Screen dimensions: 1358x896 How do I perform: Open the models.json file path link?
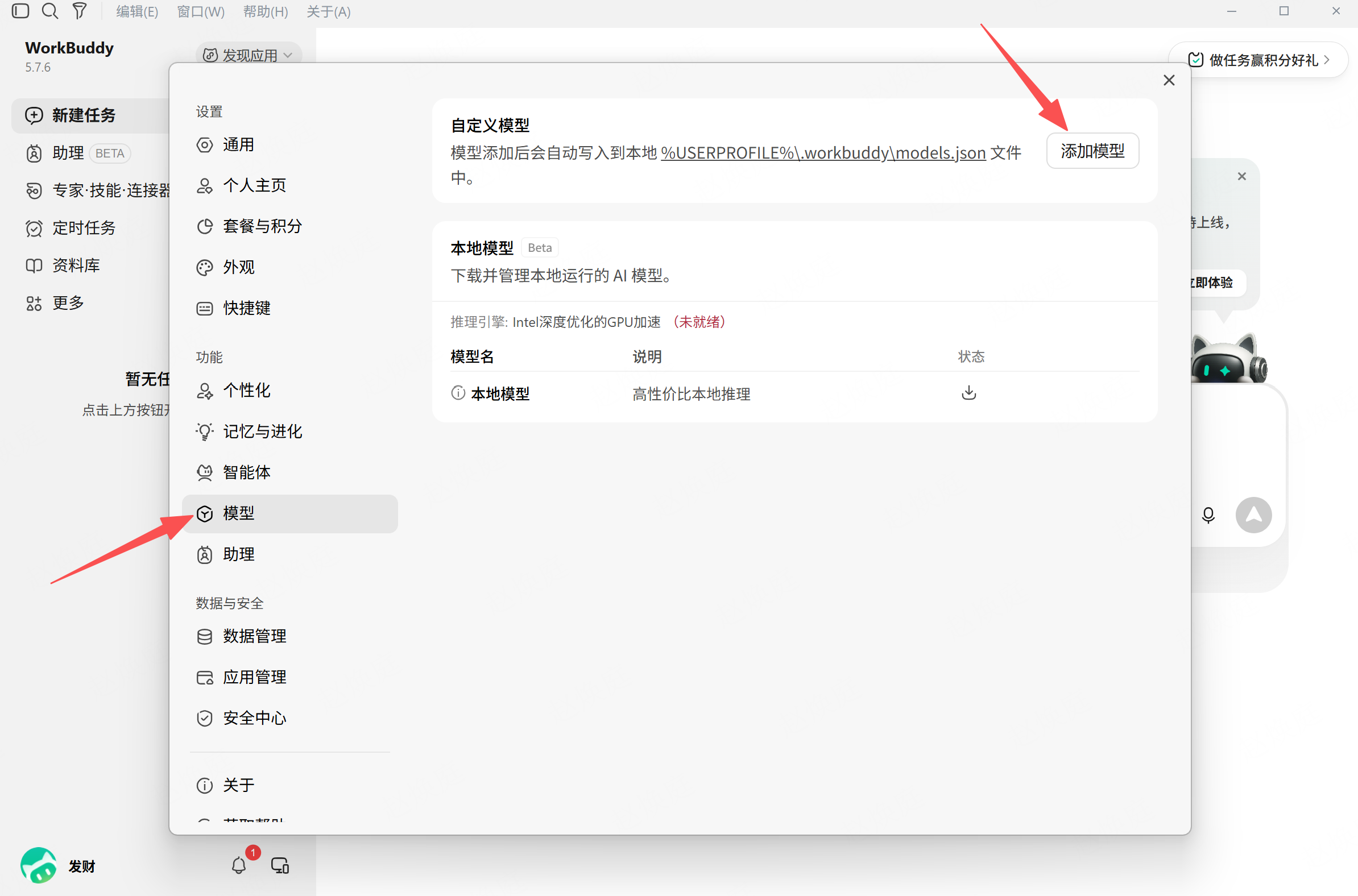coord(823,153)
